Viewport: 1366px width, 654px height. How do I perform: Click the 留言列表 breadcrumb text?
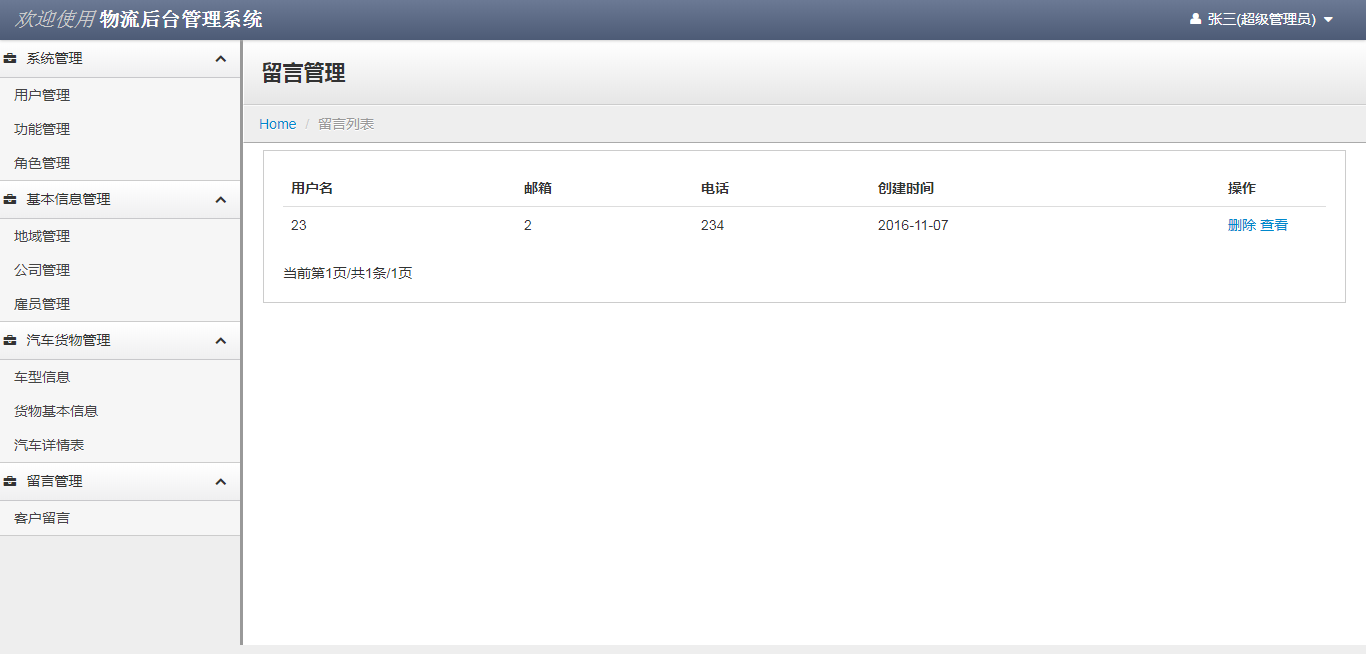[346, 124]
